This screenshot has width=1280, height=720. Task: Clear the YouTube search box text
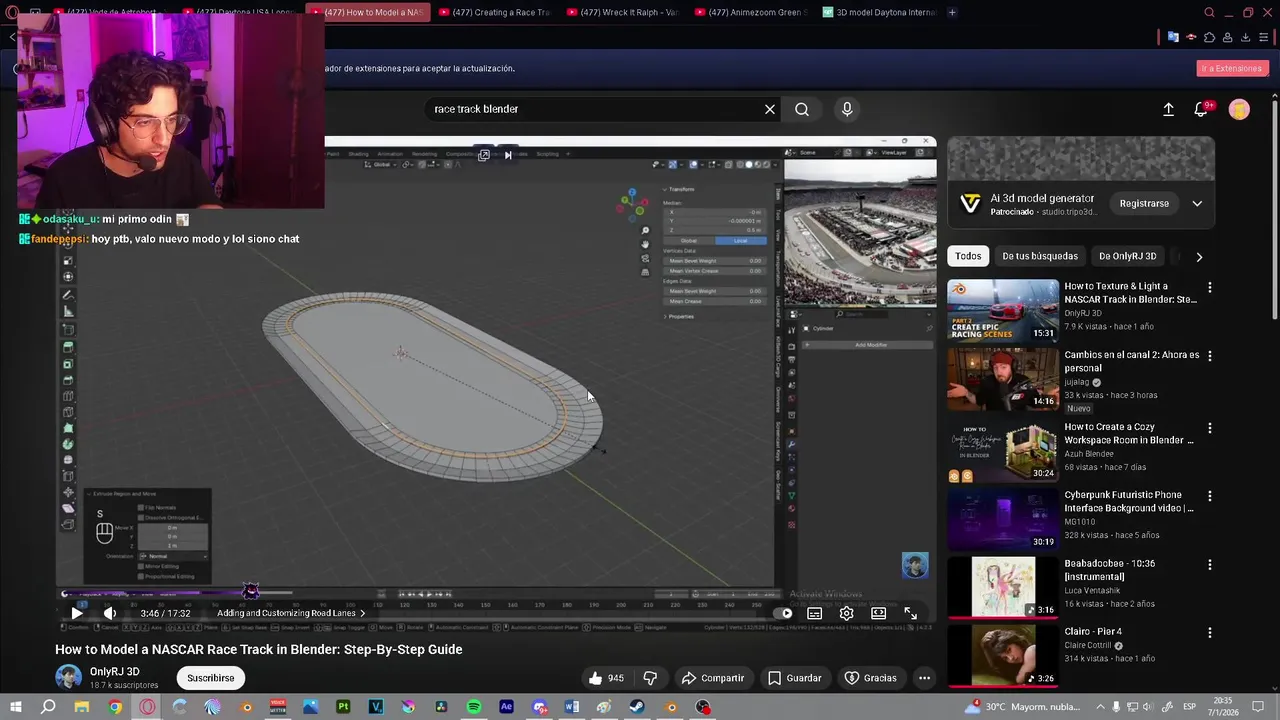pyautogui.click(x=770, y=109)
